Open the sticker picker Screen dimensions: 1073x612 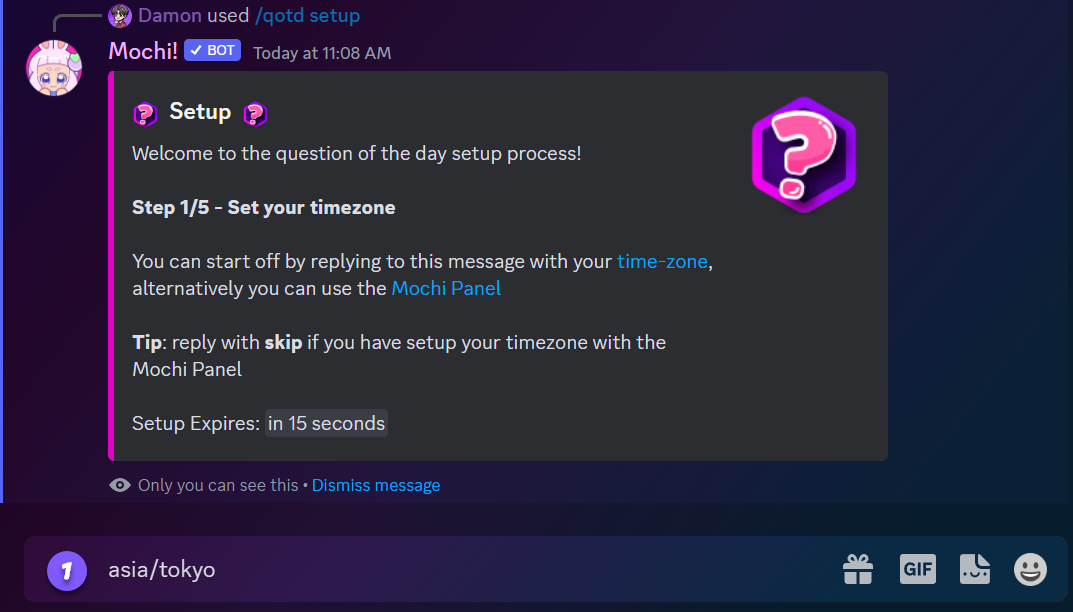tap(974, 570)
